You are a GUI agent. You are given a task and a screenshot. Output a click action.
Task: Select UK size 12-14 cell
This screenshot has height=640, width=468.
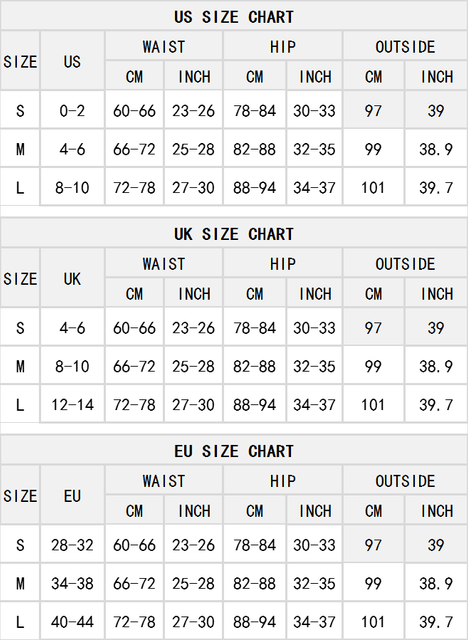(72, 405)
